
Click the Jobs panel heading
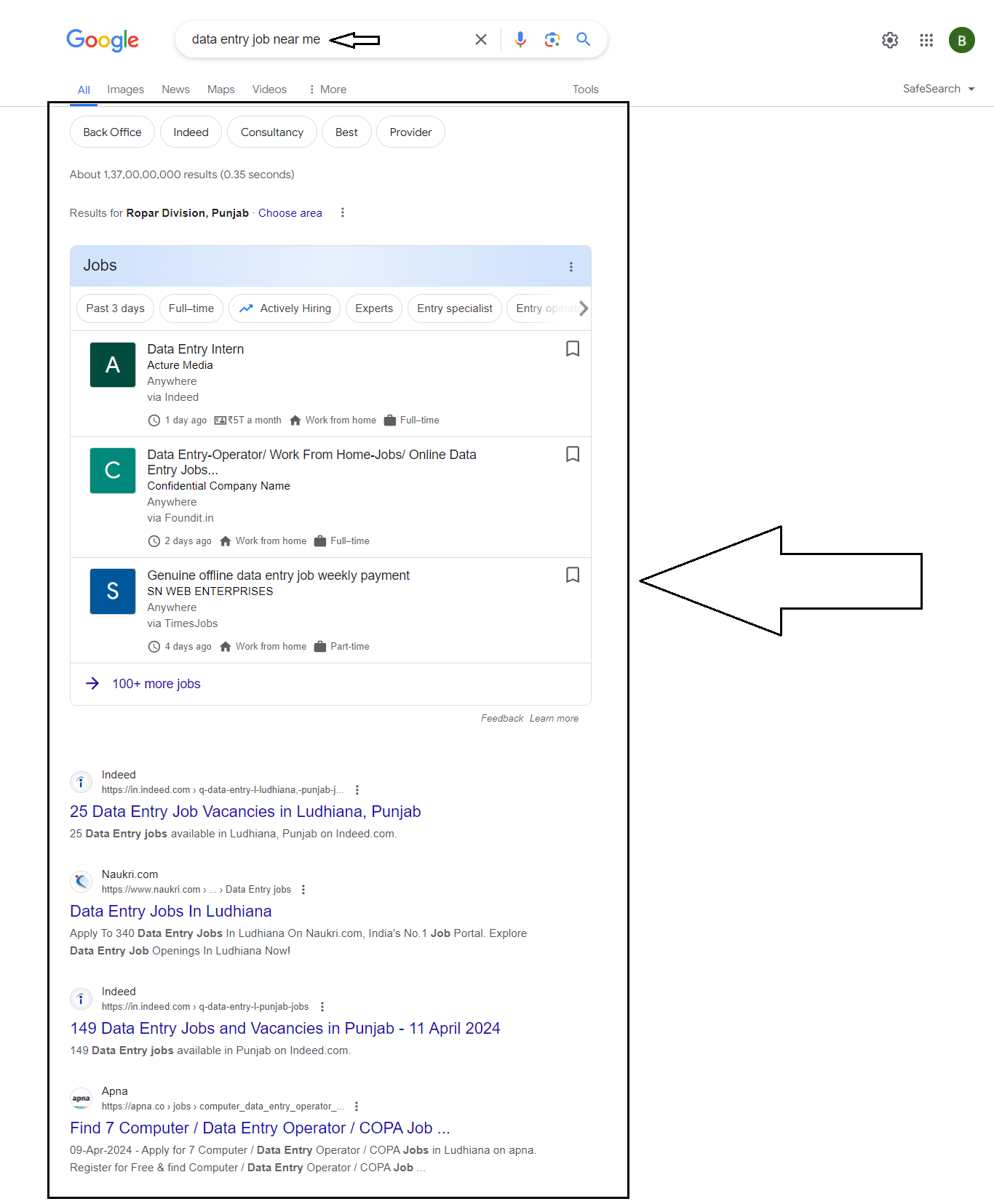[100, 266]
